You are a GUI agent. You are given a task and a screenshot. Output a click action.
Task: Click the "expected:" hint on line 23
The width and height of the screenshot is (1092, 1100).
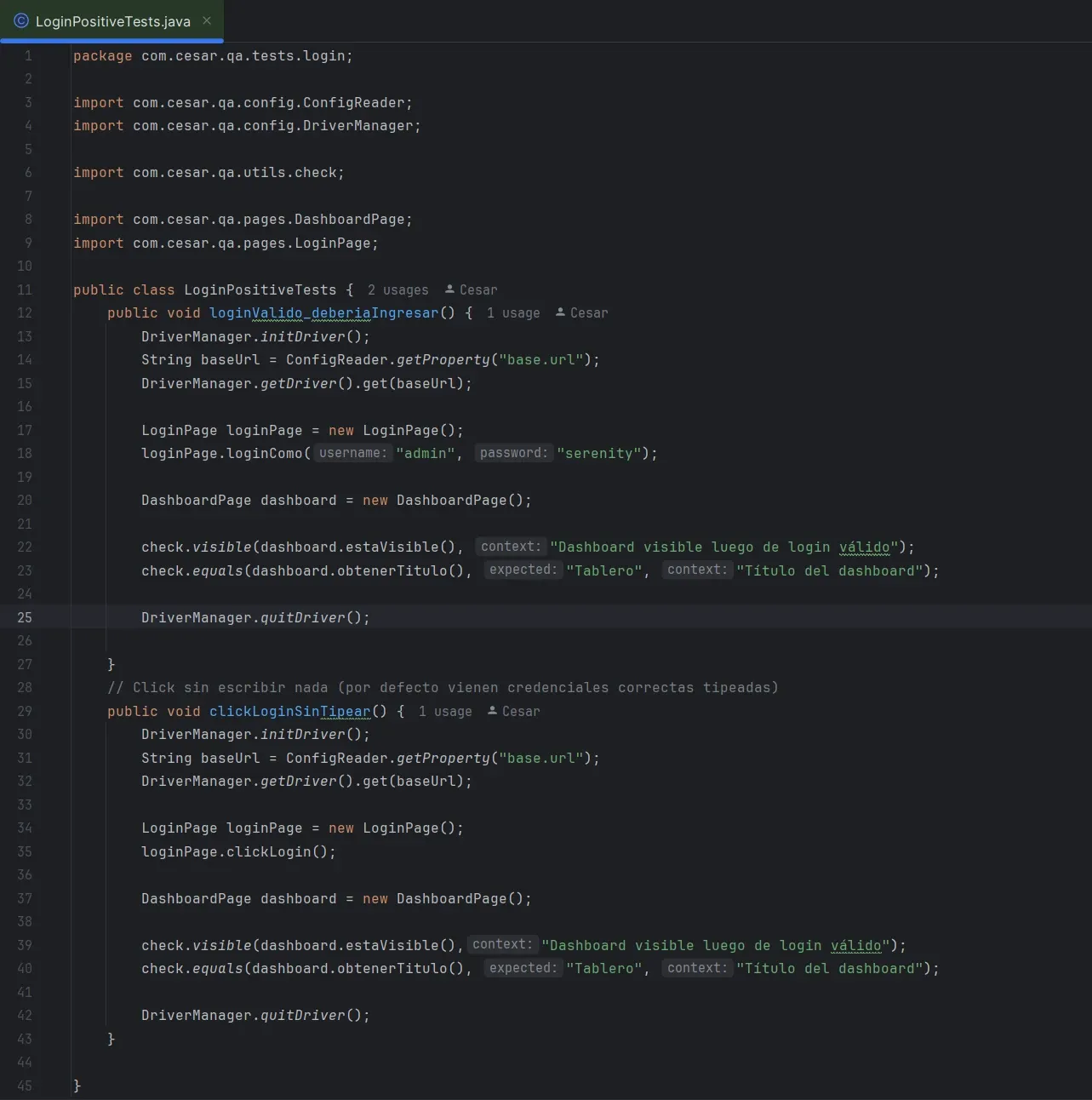tap(523, 570)
